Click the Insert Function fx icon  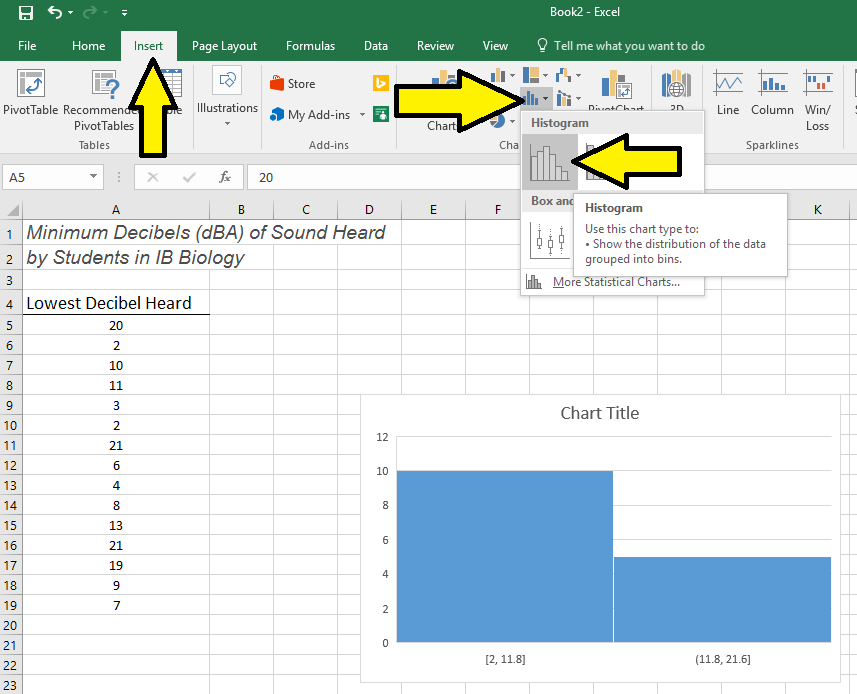coord(225,177)
